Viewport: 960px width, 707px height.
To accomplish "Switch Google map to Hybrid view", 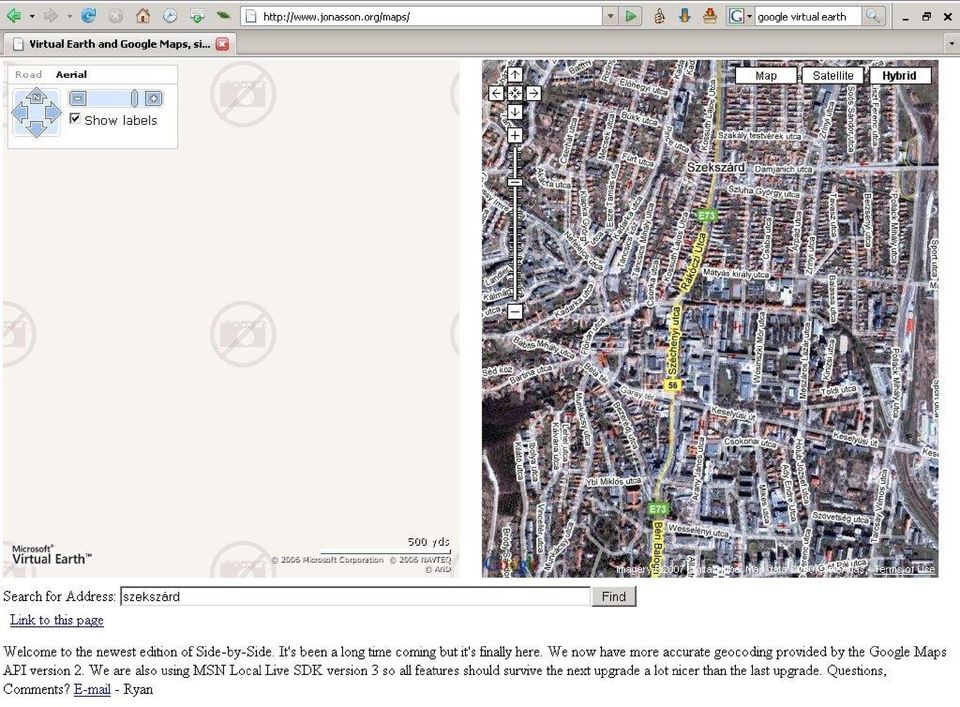I will pos(899,75).
